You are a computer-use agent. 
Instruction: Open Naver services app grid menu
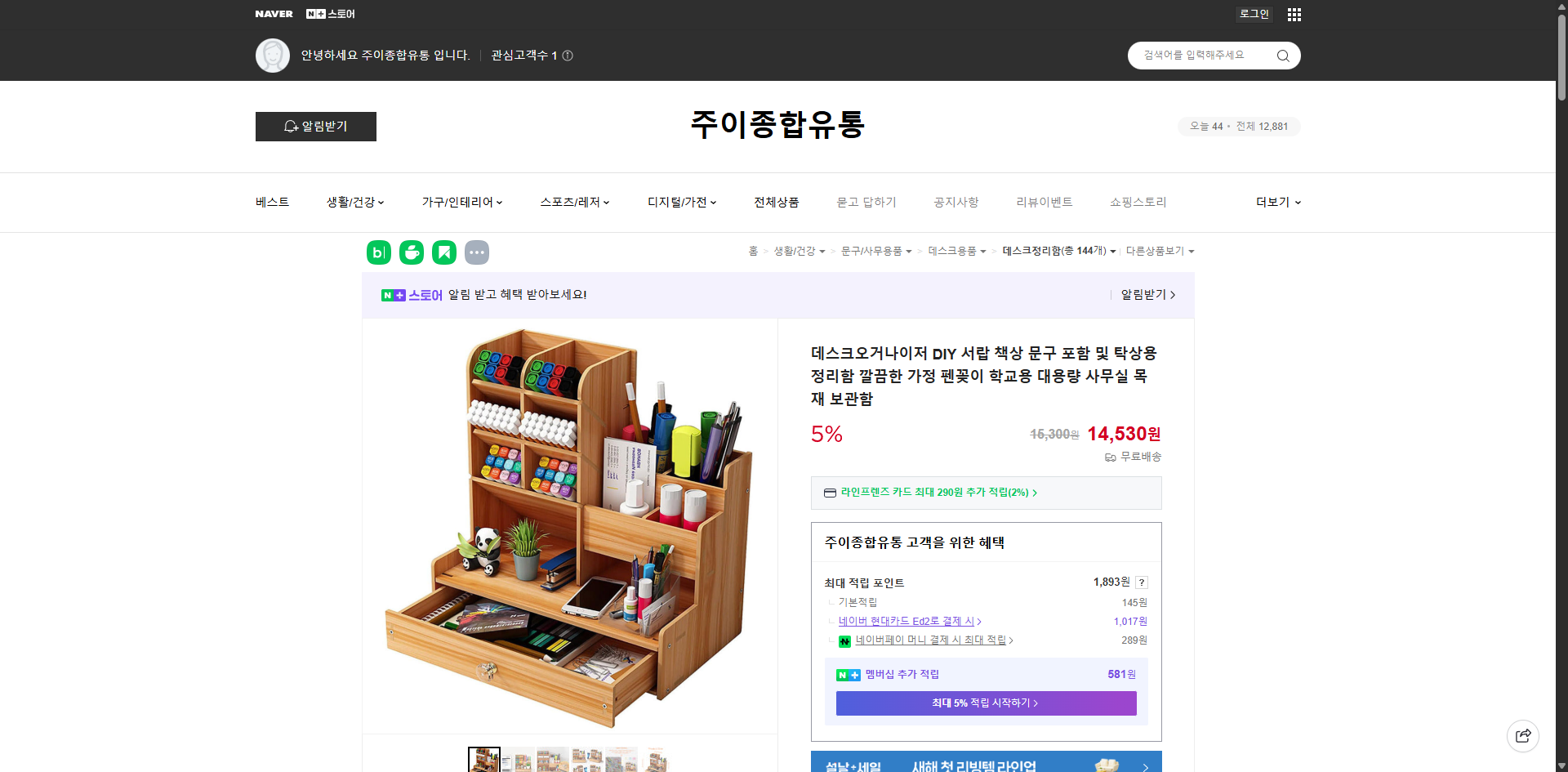click(x=1294, y=14)
